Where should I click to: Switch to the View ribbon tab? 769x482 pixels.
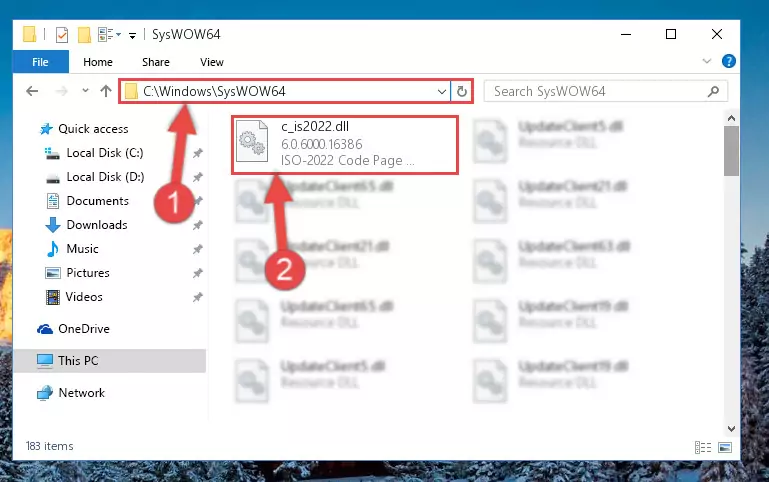[x=212, y=62]
